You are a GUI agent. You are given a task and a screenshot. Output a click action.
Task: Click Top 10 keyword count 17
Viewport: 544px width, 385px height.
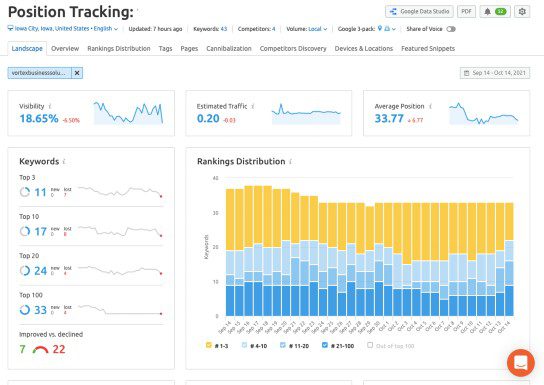coord(40,231)
